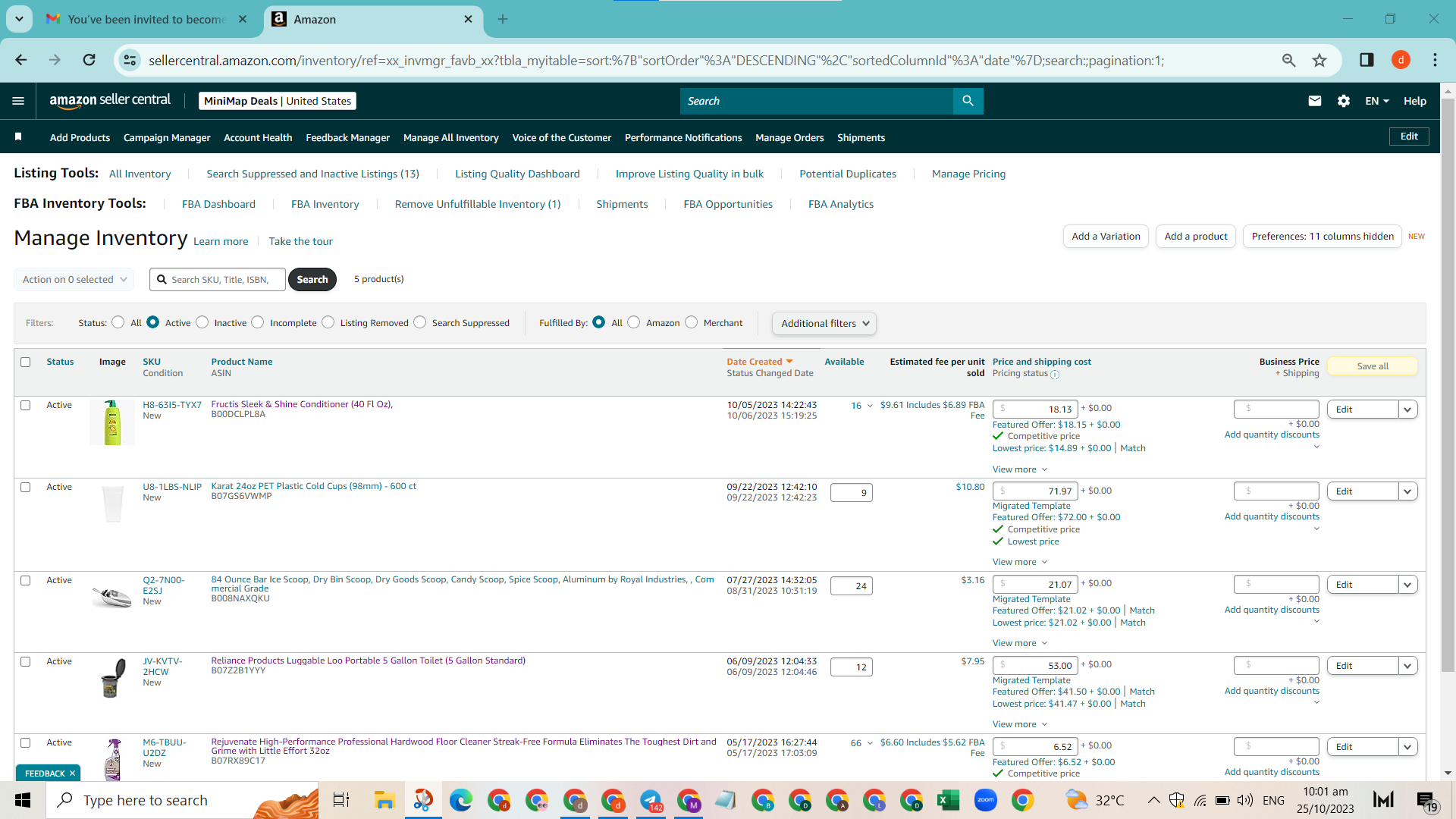Navigate to Manage Orders
Viewport: 1456px width, 819px height.
[789, 137]
